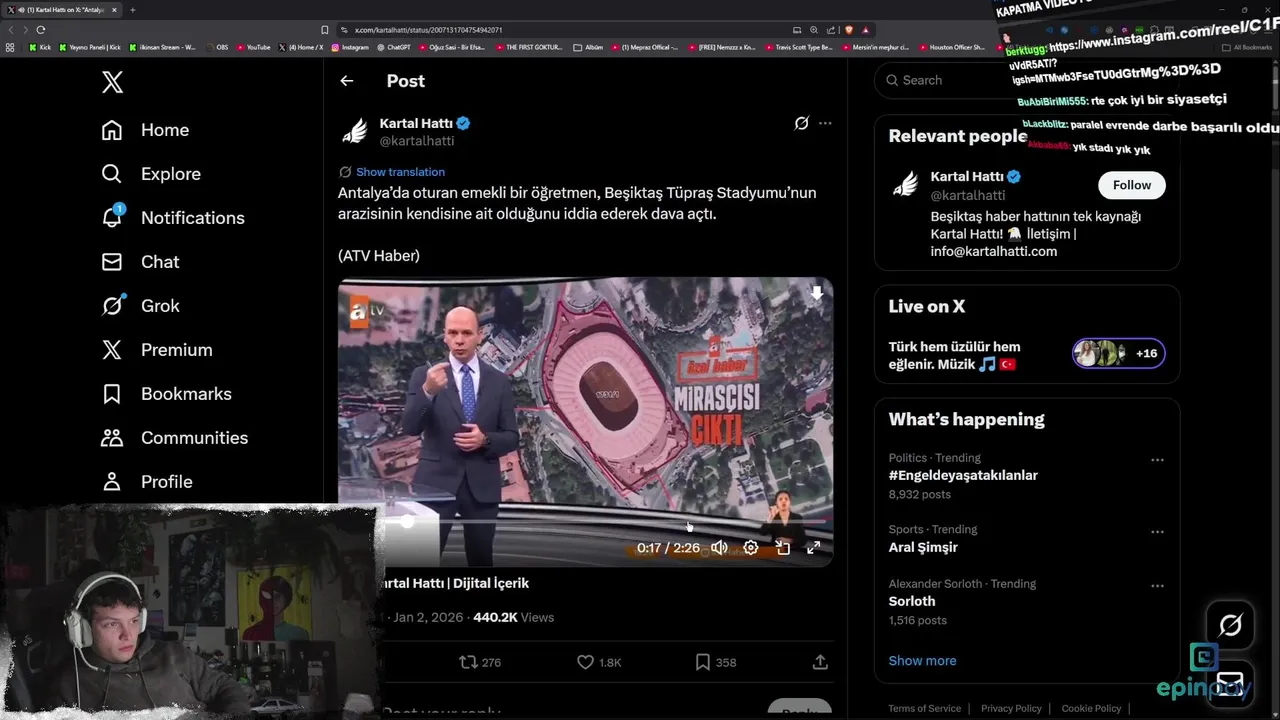Follow Kartal Hattı from Relevant people

1132,185
